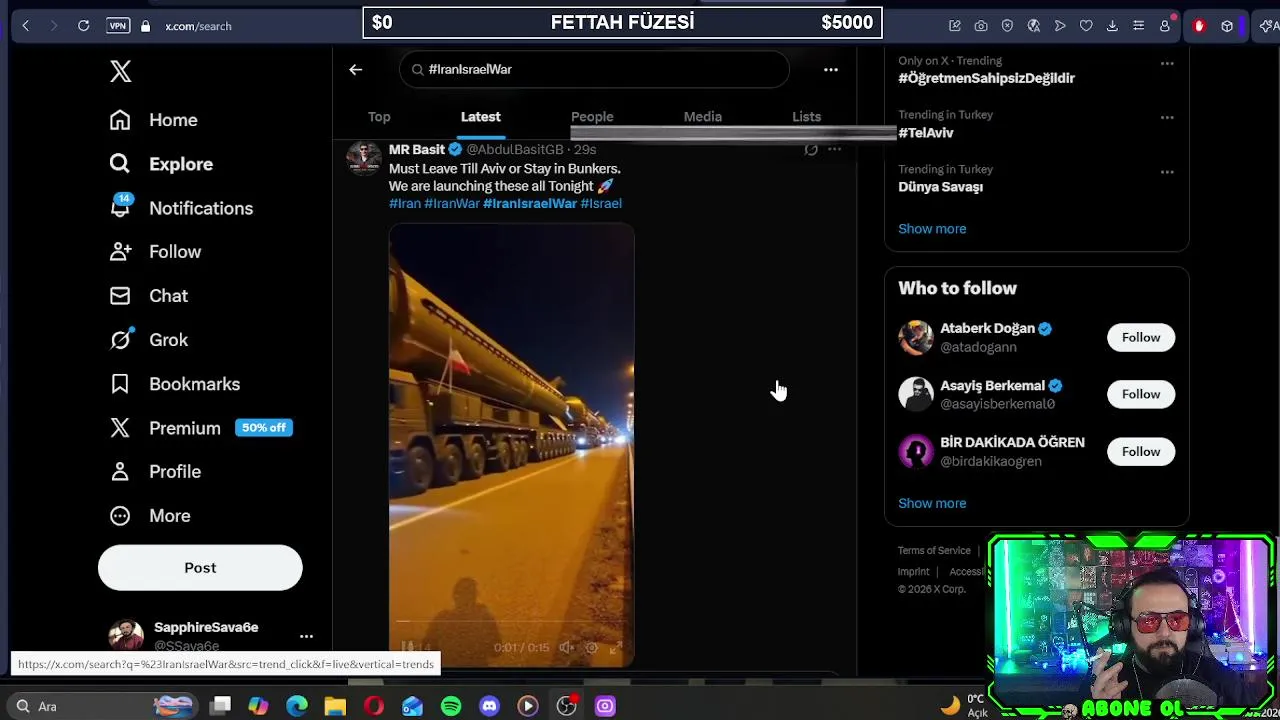Open the #IranWar hashtag link

point(452,203)
